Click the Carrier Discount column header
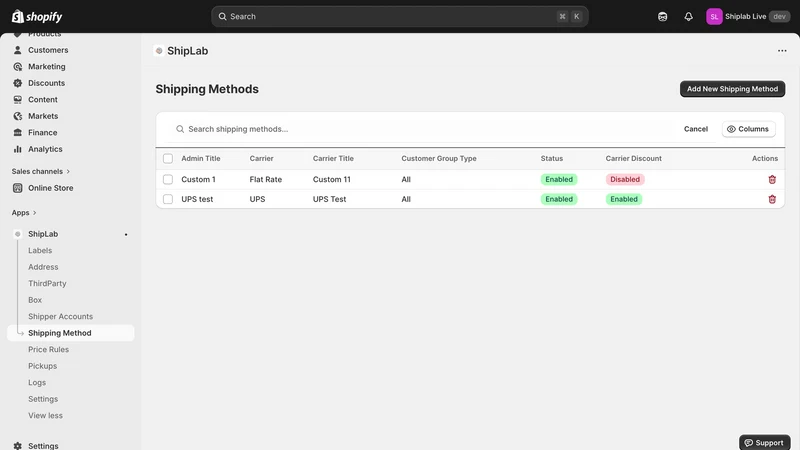Screen dimensions: 800x450 coord(633,158)
